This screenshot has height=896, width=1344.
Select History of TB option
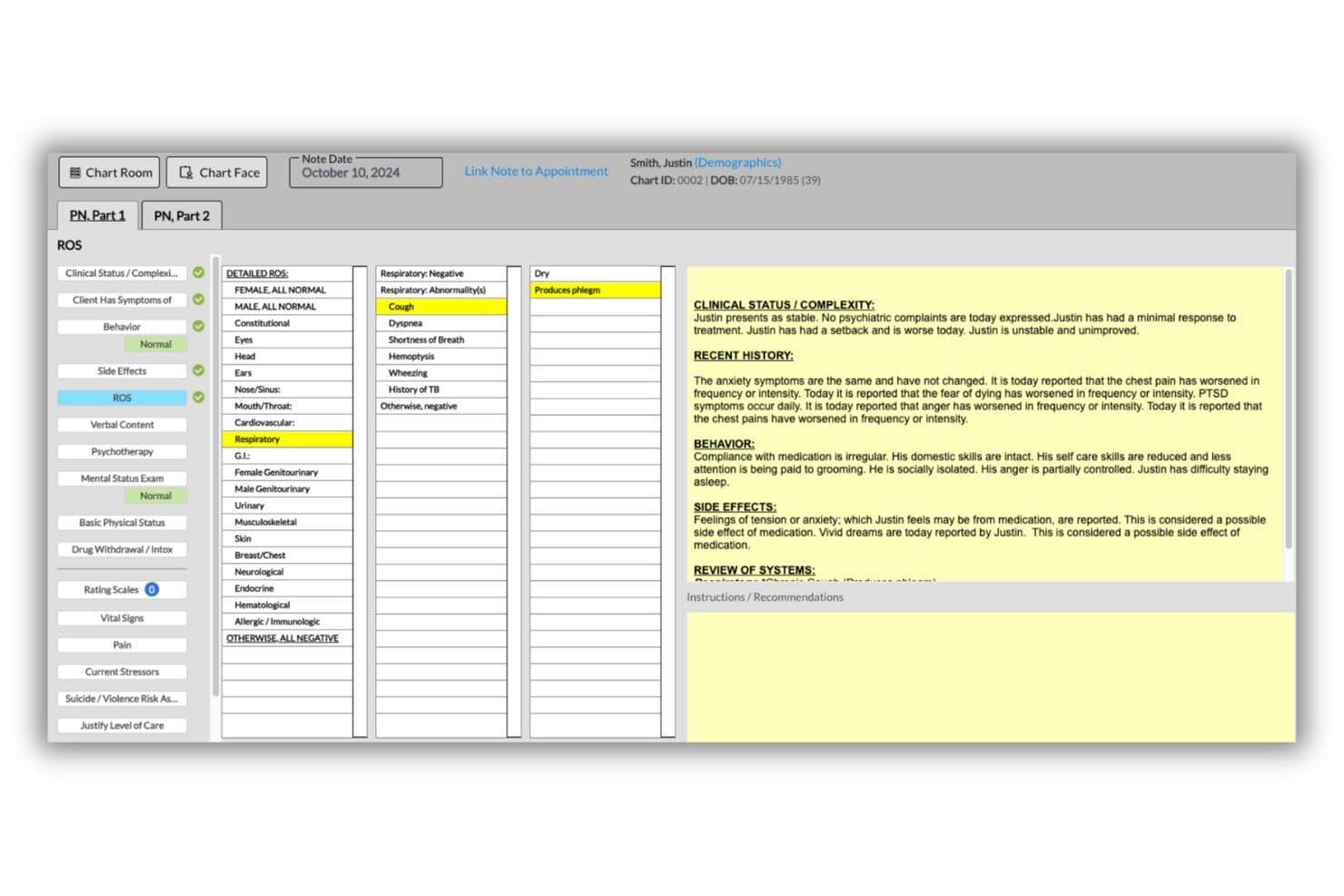coord(441,389)
